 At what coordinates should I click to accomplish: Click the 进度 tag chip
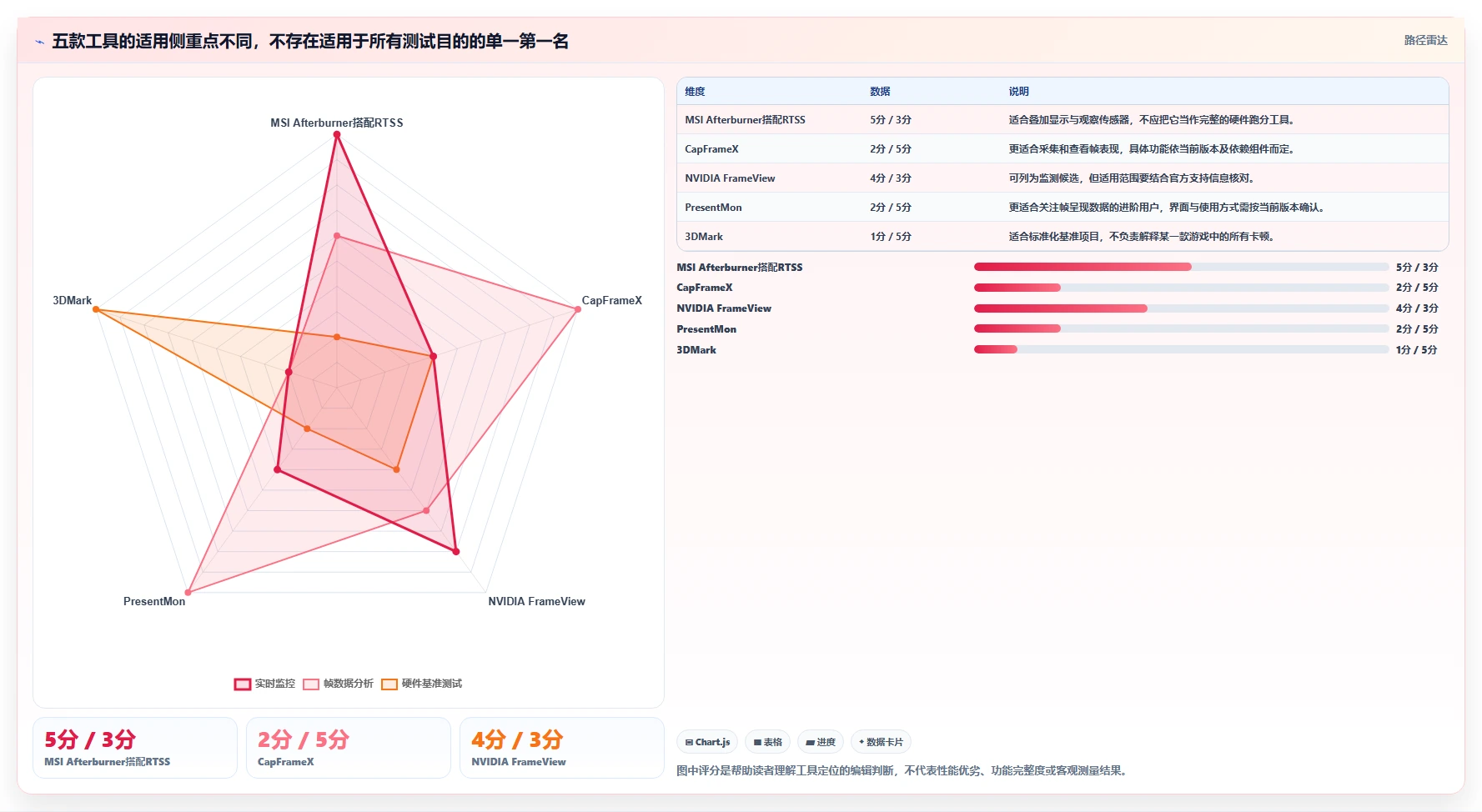point(821,742)
